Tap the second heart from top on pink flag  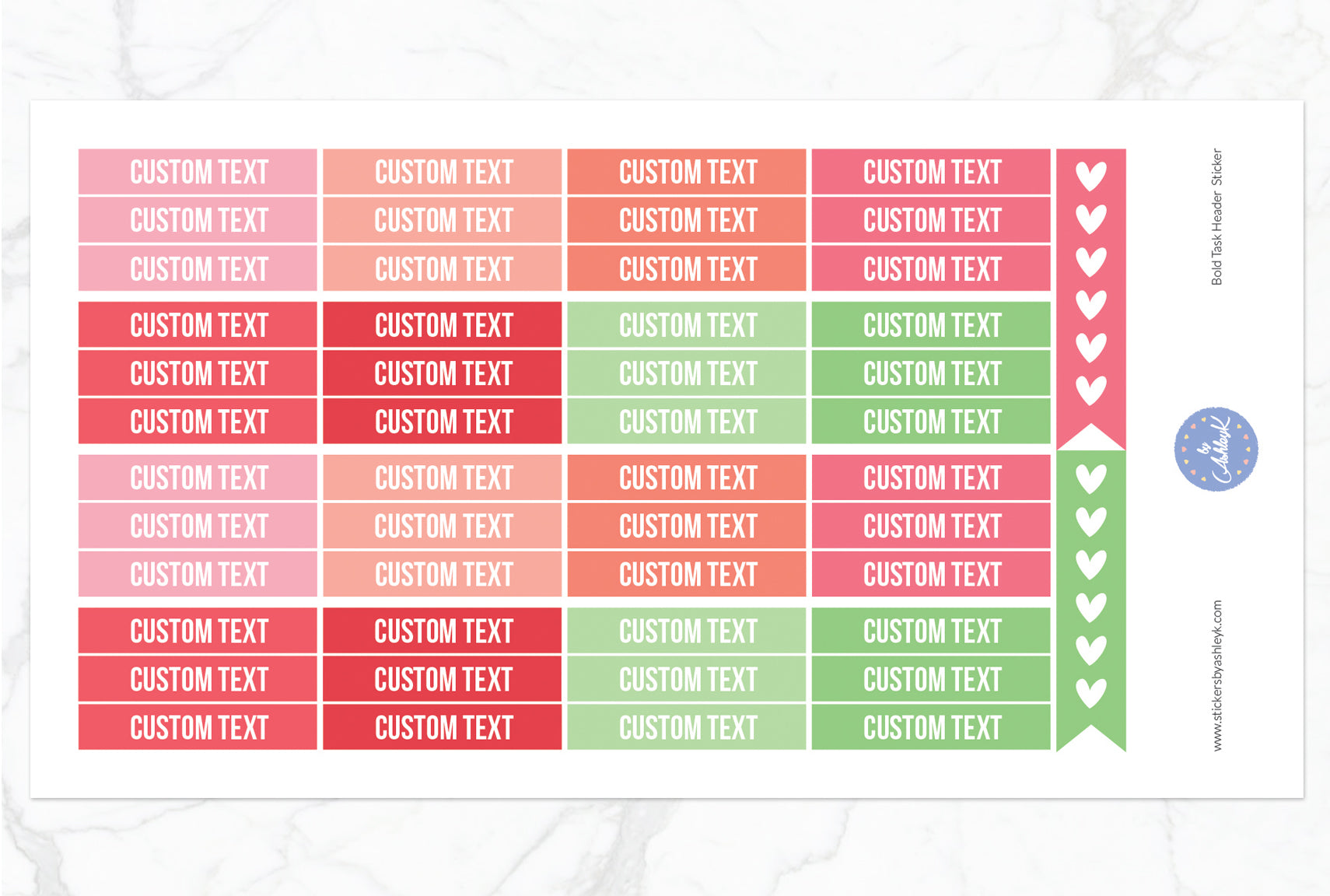pyautogui.click(x=1090, y=219)
